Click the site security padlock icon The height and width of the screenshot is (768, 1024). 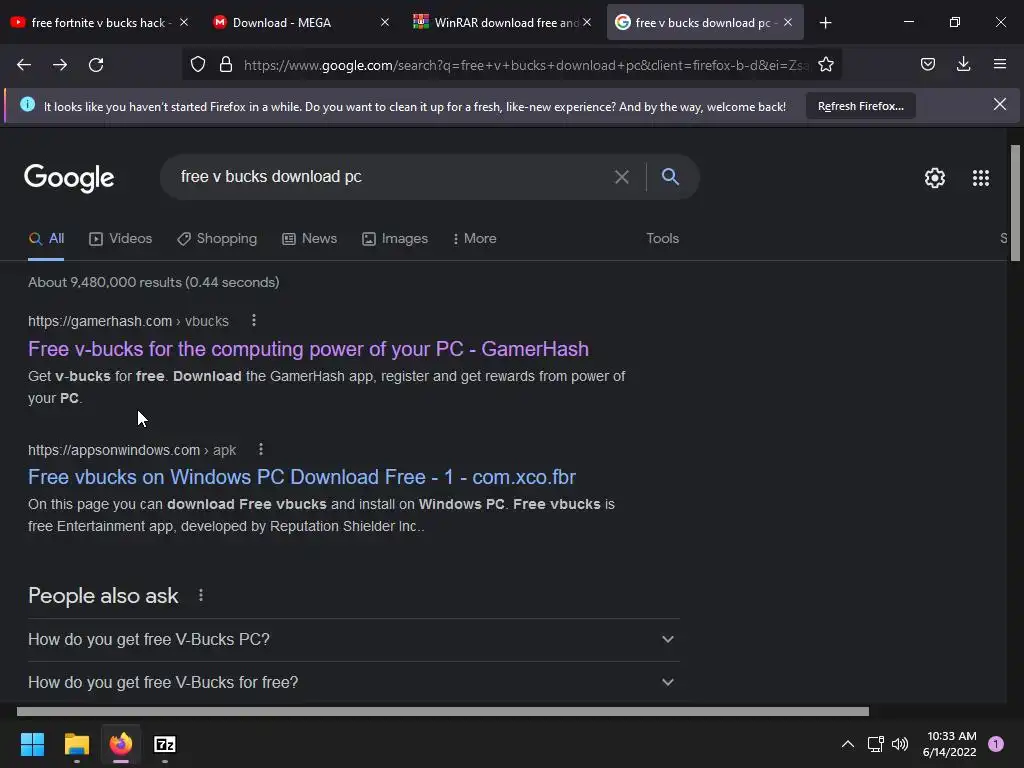click(x=226, y=65)
